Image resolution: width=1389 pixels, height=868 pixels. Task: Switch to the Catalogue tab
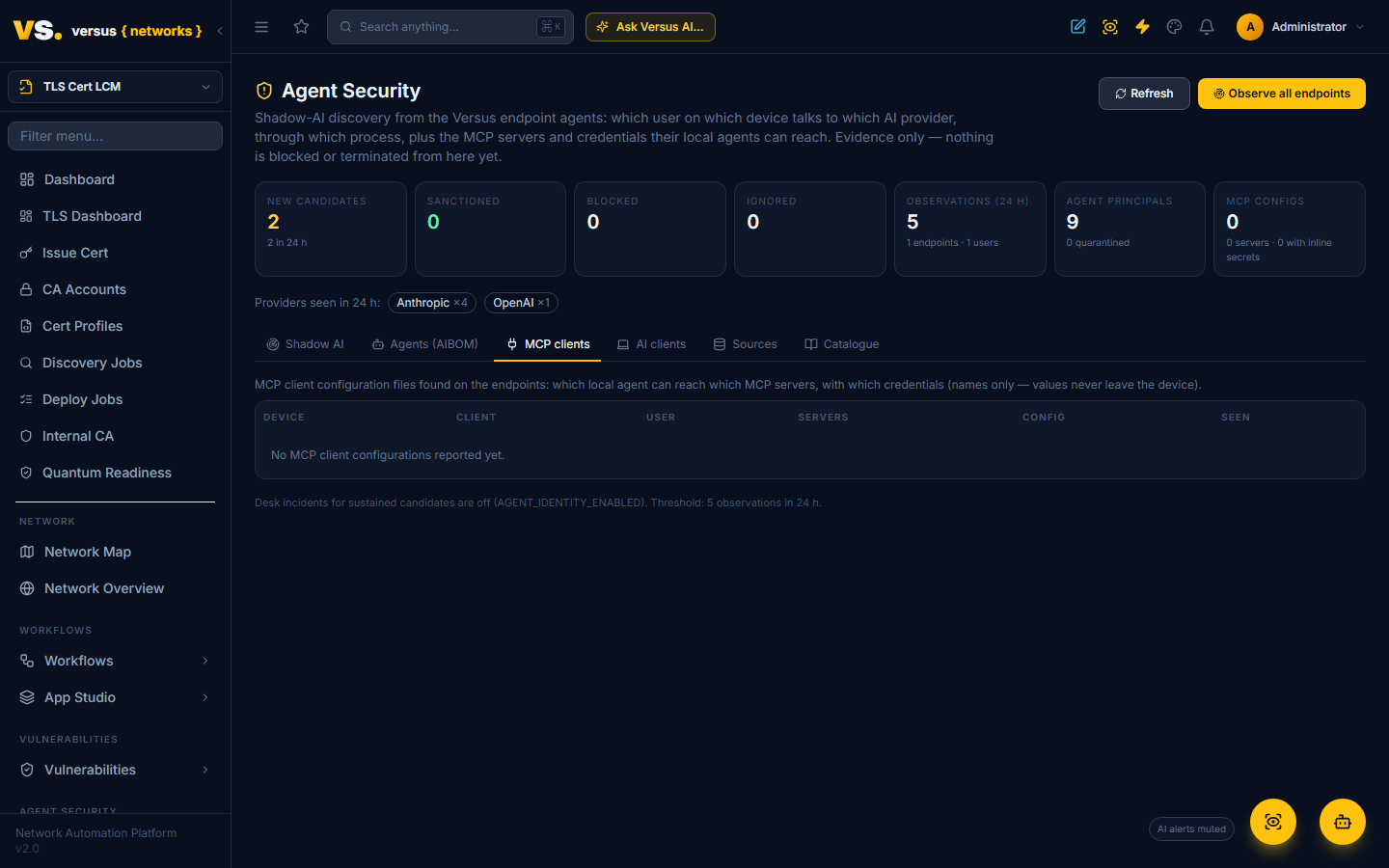tap(842, 344)
